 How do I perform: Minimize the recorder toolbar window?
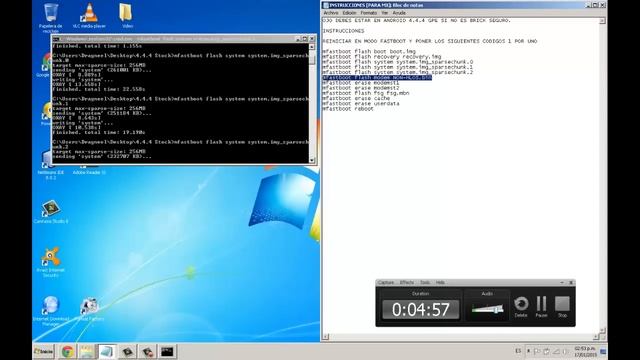562,282
